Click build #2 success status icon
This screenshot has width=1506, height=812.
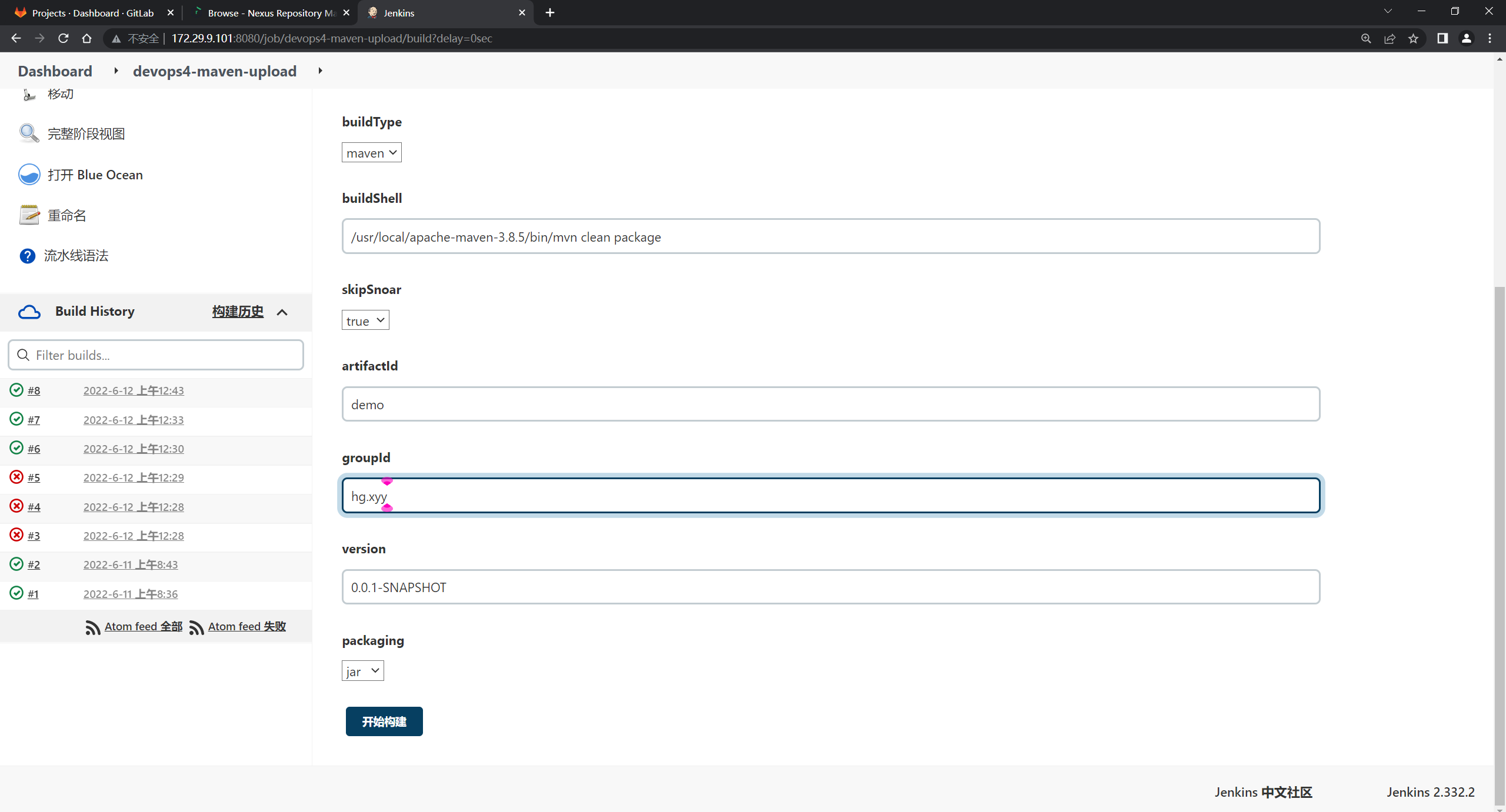pos(16,563)
